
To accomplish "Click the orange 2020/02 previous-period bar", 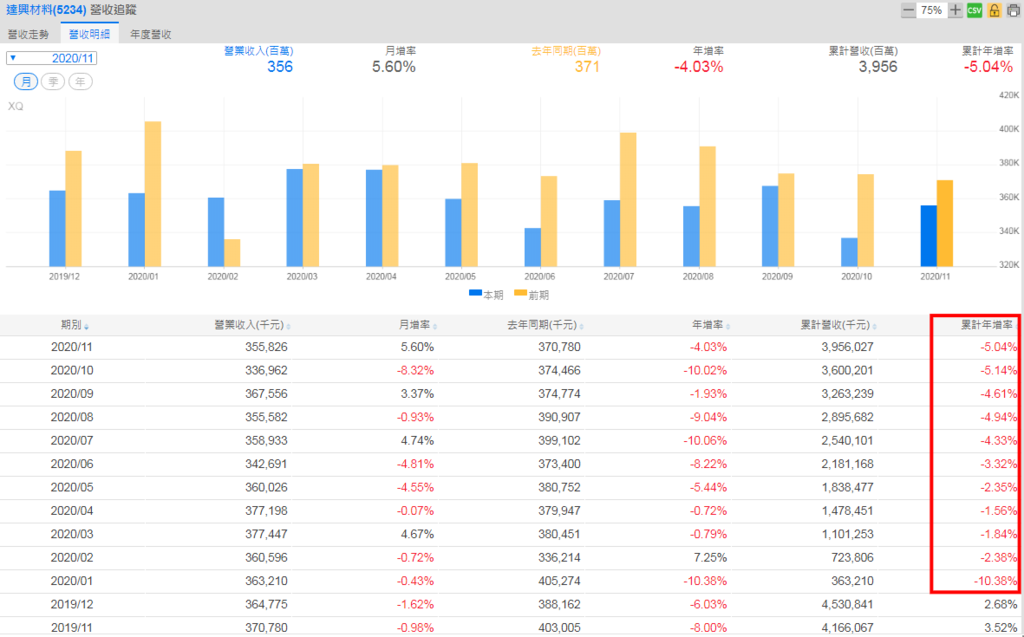I will click(x=232, y=253).
